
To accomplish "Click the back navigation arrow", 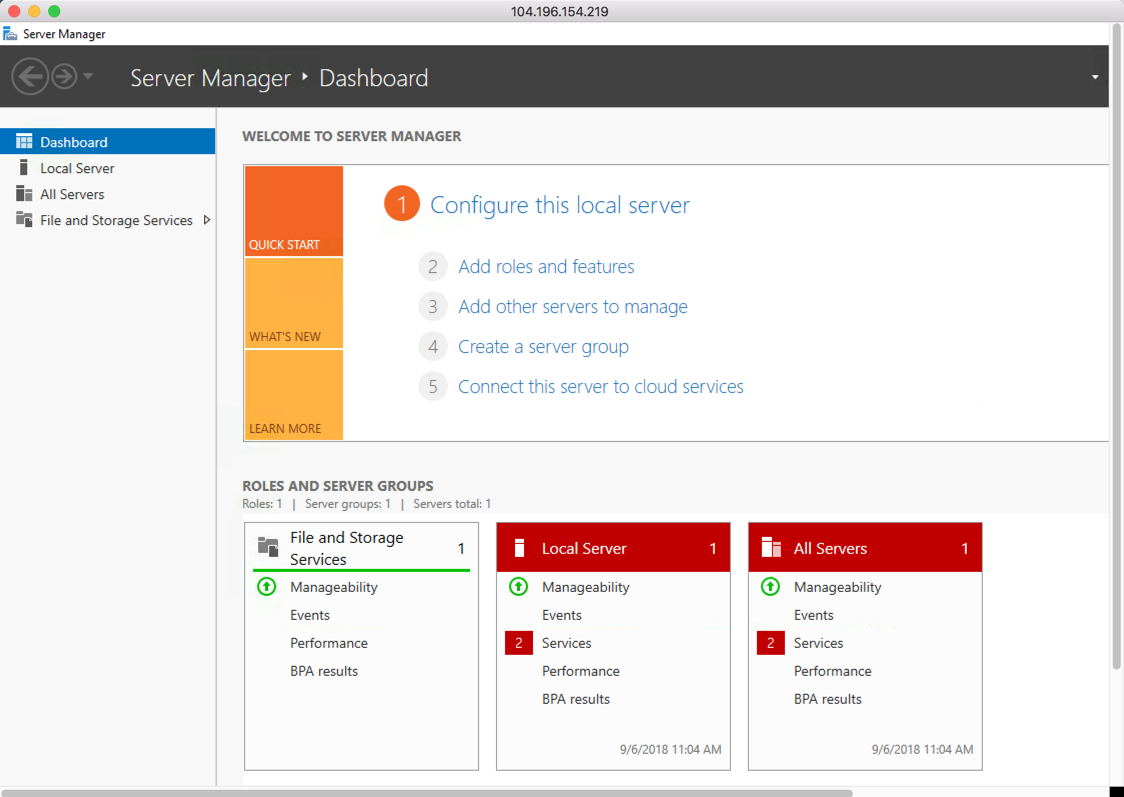I will pos(30,76).
